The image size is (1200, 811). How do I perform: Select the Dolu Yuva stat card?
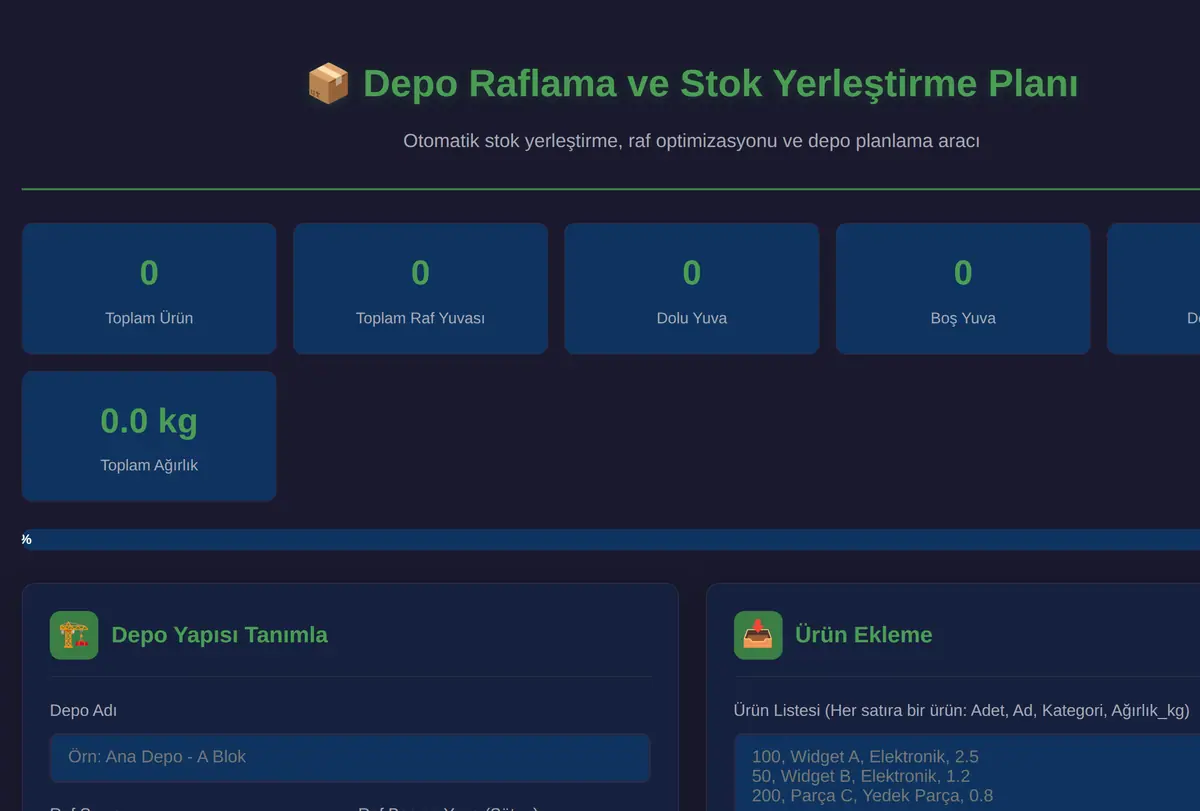[x=692, y=288]
